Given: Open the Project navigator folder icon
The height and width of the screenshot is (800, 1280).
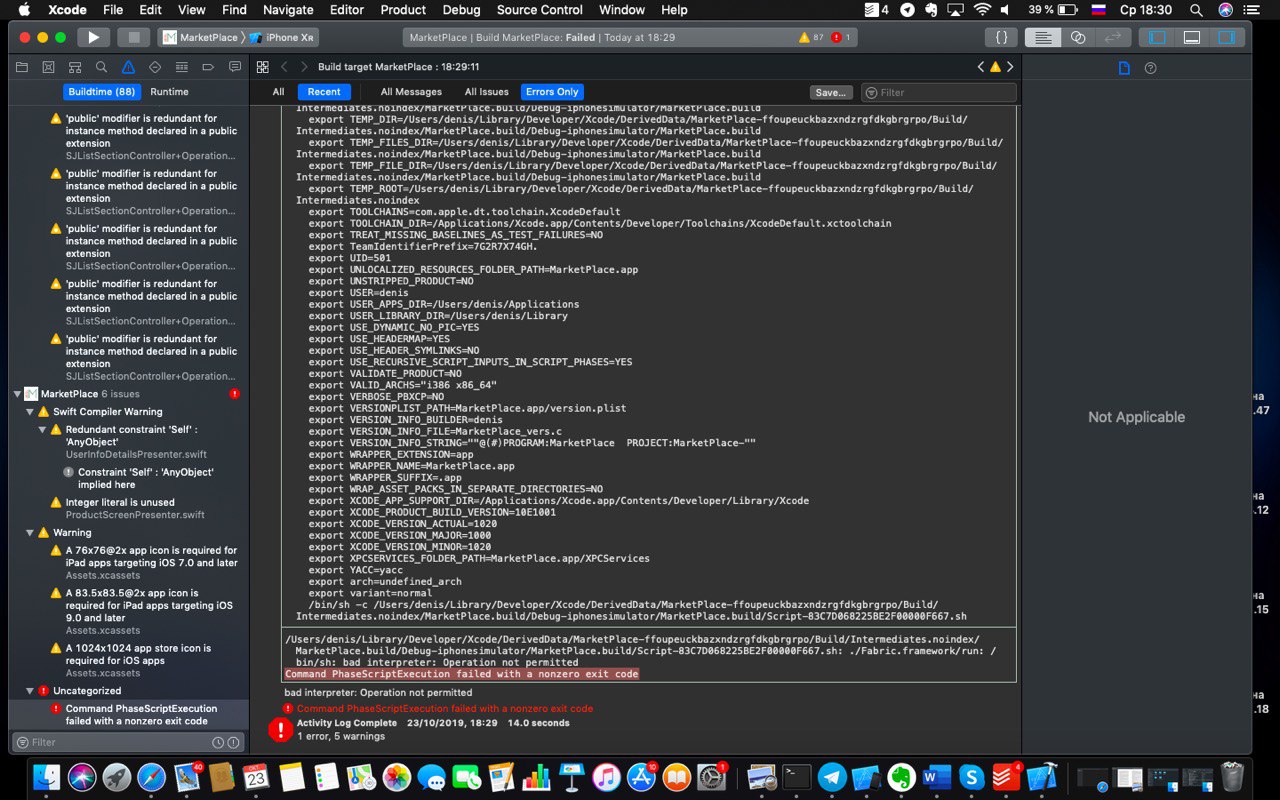Looking at the screenshot, I should (x=21, y=67).
